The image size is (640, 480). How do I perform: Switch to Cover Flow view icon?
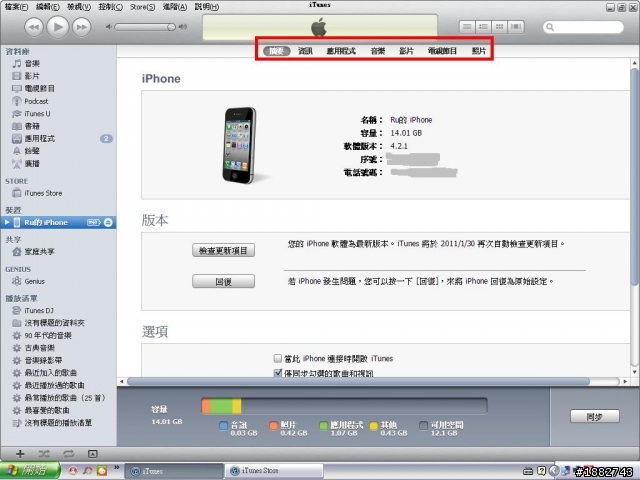point(516,27)
